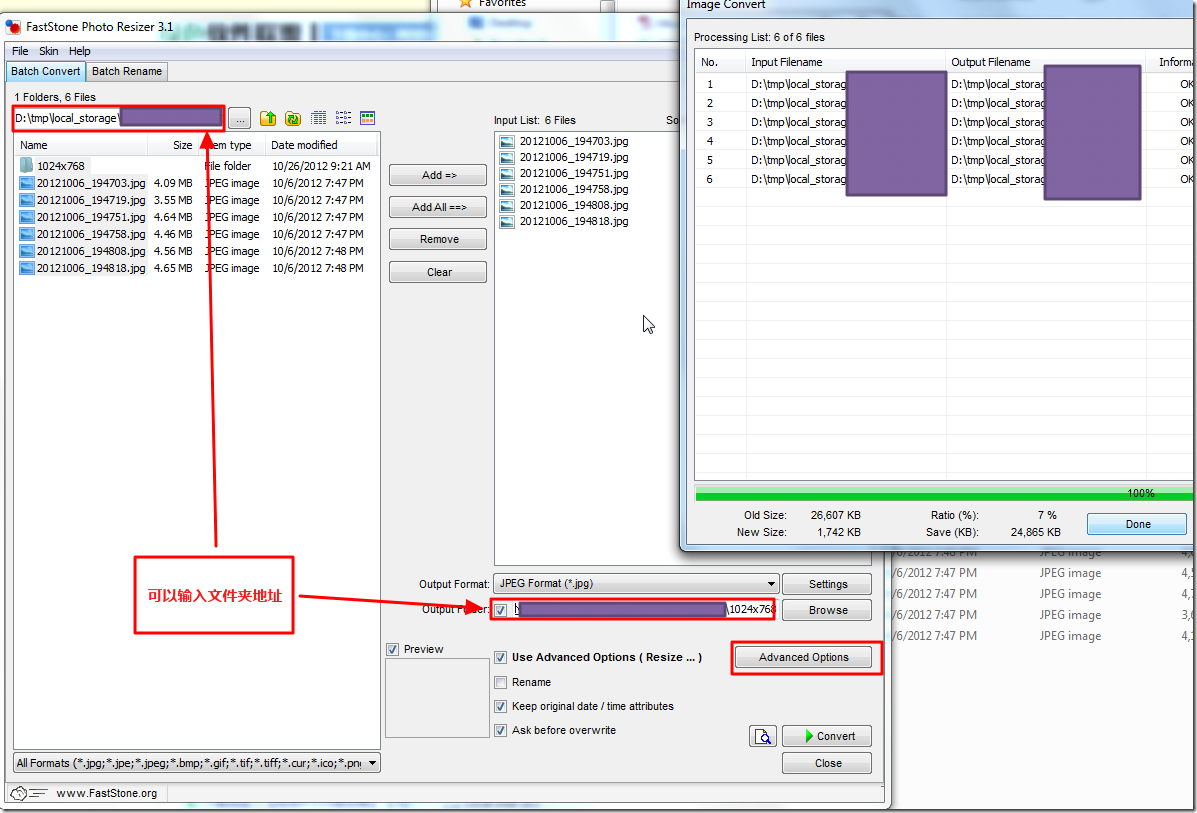Sort file list by Size column header
The height and width of the screenshot is (813, 1197).
(x=173, y=145)
